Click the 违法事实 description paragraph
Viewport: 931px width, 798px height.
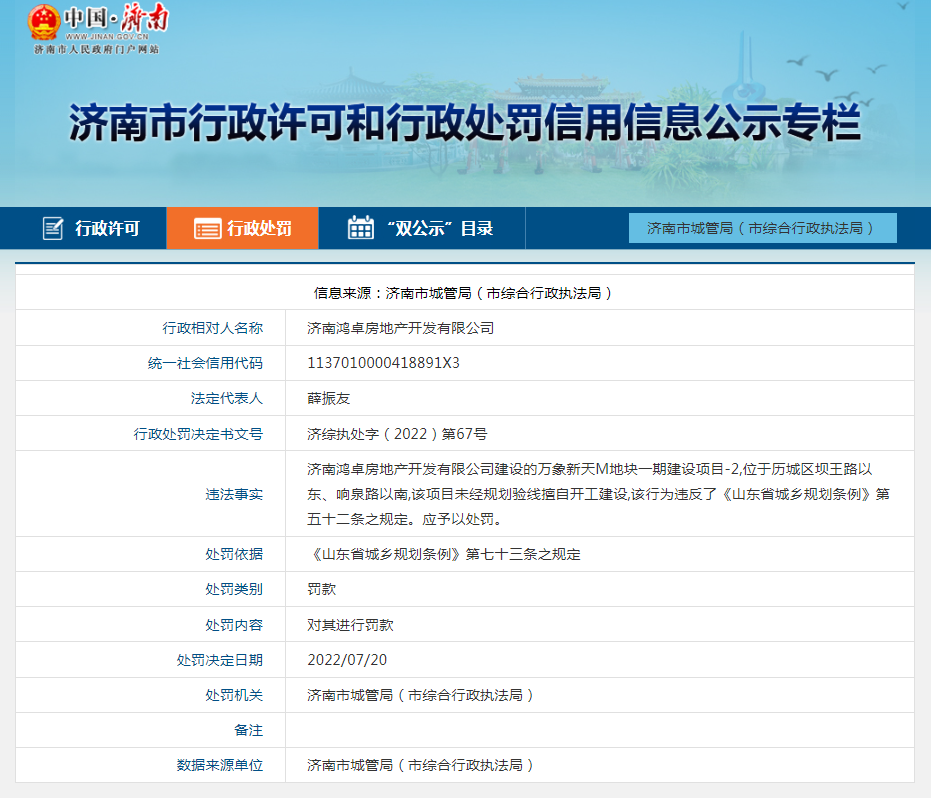[598, 494]
